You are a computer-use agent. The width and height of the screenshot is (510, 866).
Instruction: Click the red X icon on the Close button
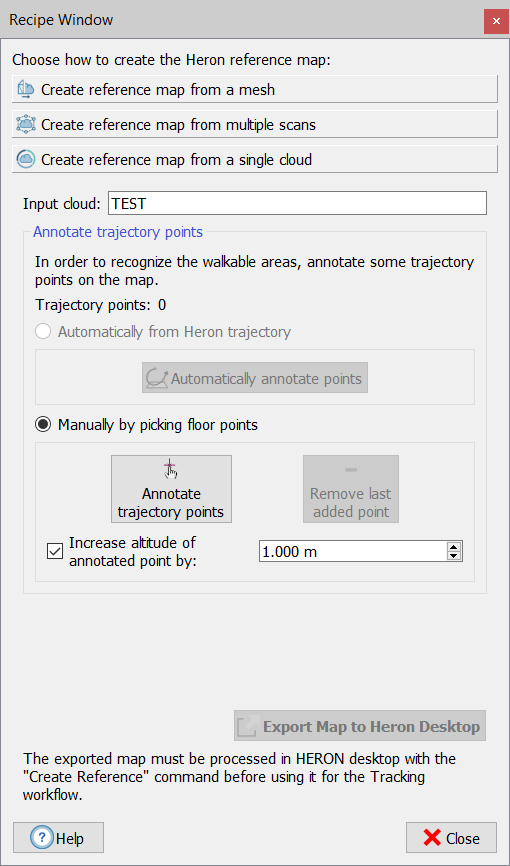click(432, 838)
